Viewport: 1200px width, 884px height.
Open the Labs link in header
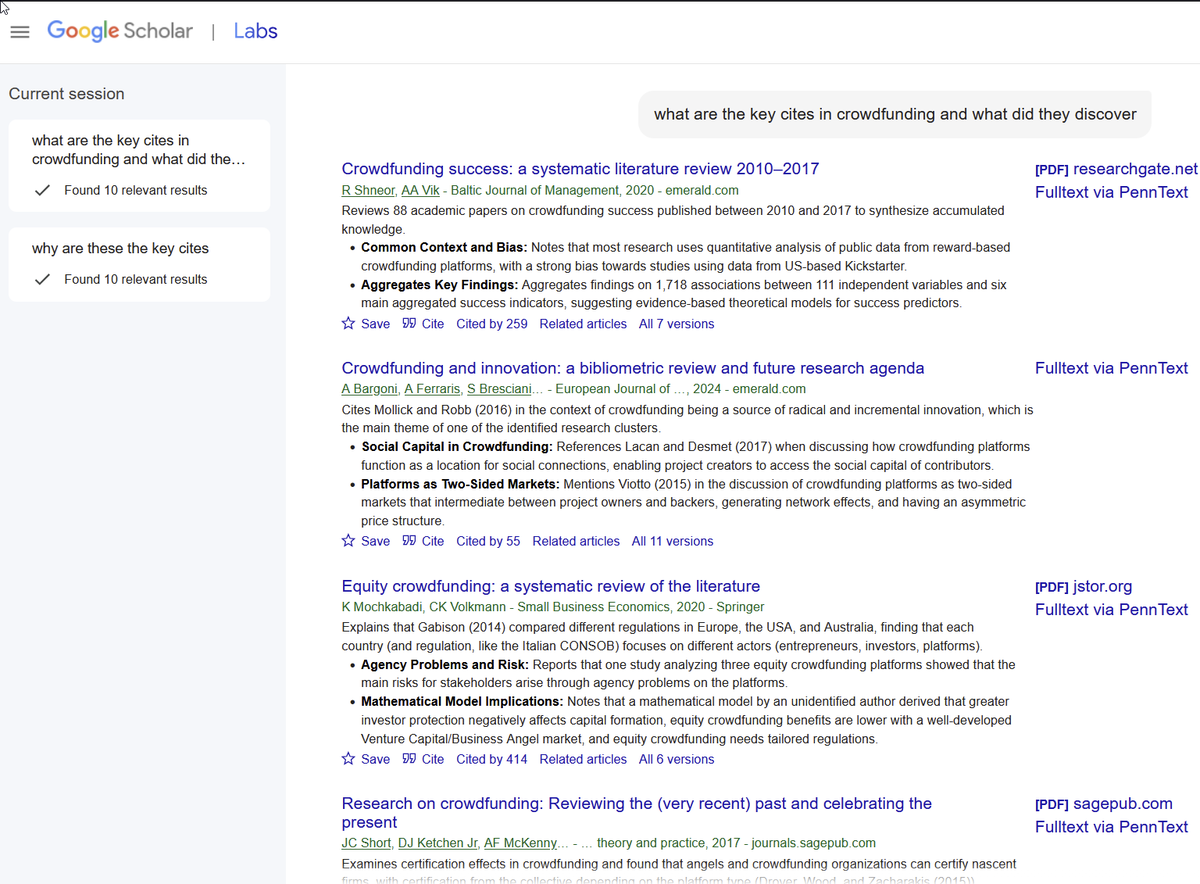[x=255, y=31]
